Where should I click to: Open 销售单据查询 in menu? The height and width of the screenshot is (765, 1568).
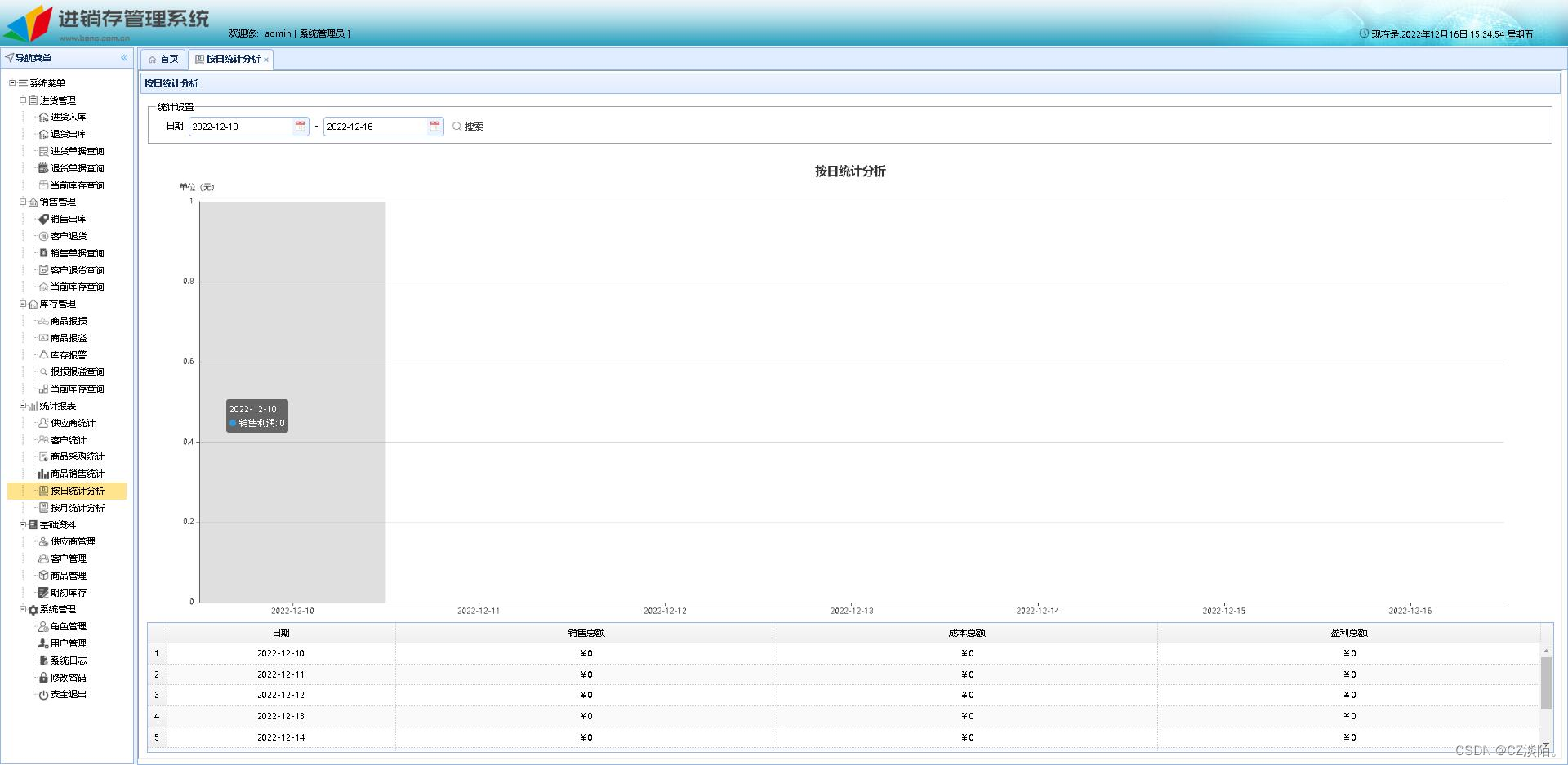77,253
